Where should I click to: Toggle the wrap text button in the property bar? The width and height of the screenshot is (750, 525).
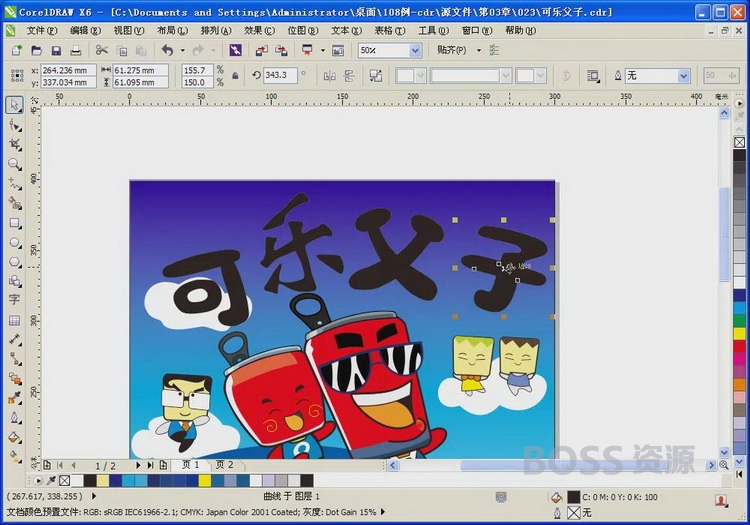pyautogui.click(x=593, y=76)
